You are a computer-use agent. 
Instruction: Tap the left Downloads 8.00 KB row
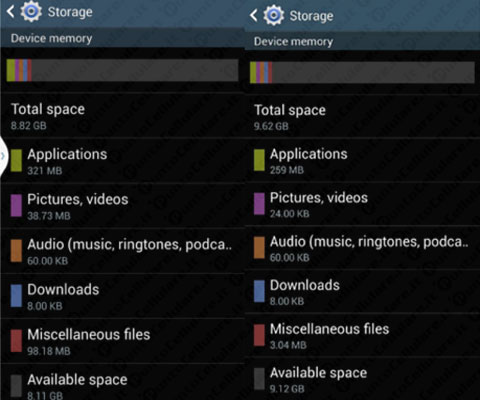[122, 296]
